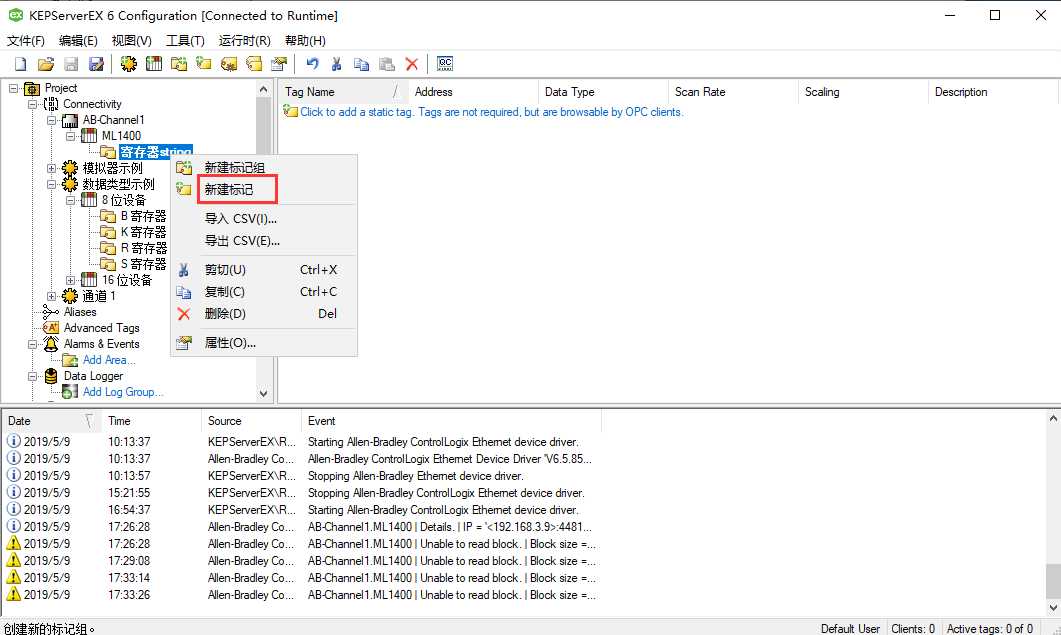The image size is (1061, 635).
Task: Sort event log by Source column
Action: (251, 421)
